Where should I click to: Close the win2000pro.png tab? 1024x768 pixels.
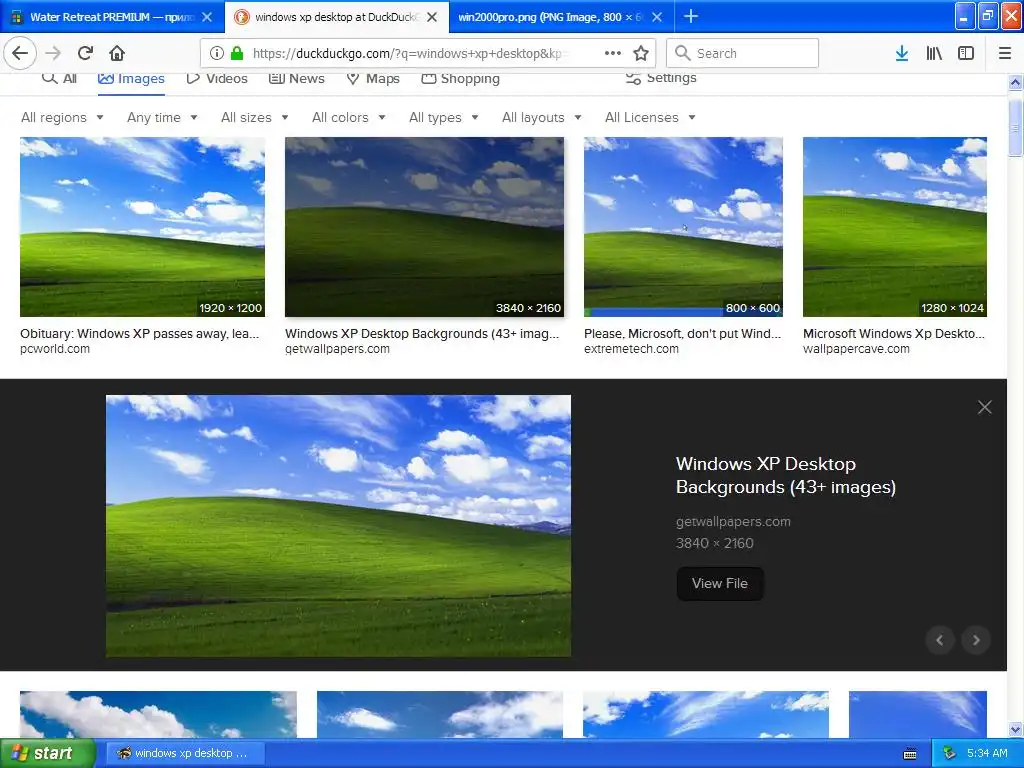click(657, 17)
